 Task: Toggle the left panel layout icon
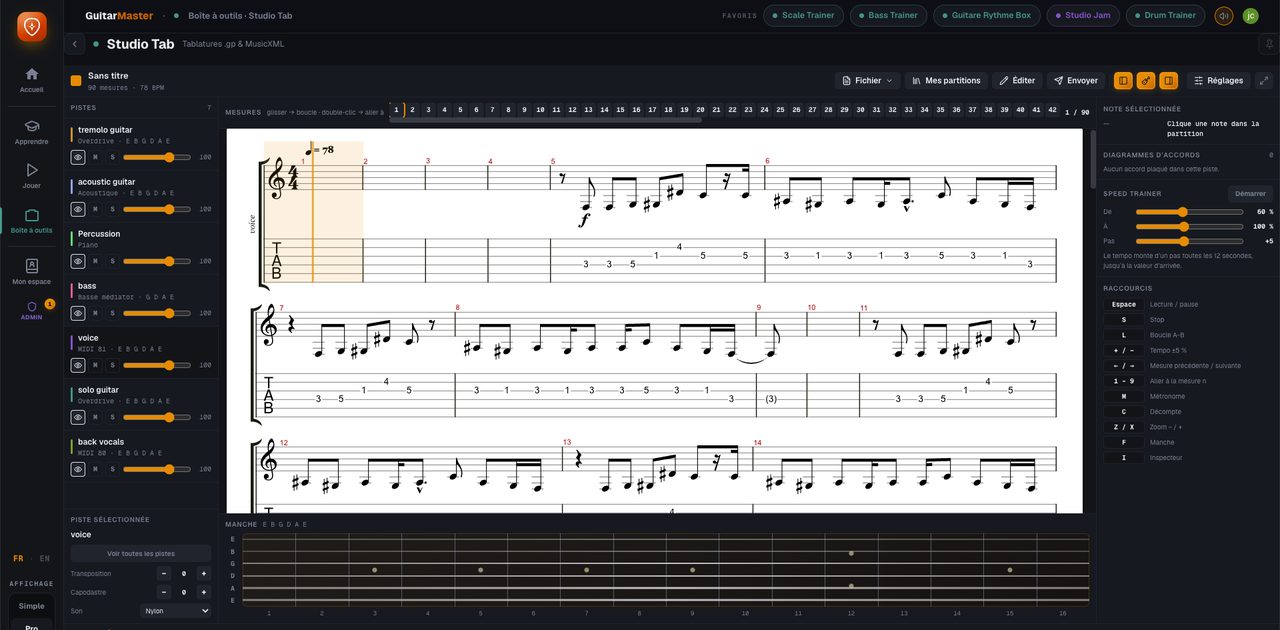point(1123,80)
